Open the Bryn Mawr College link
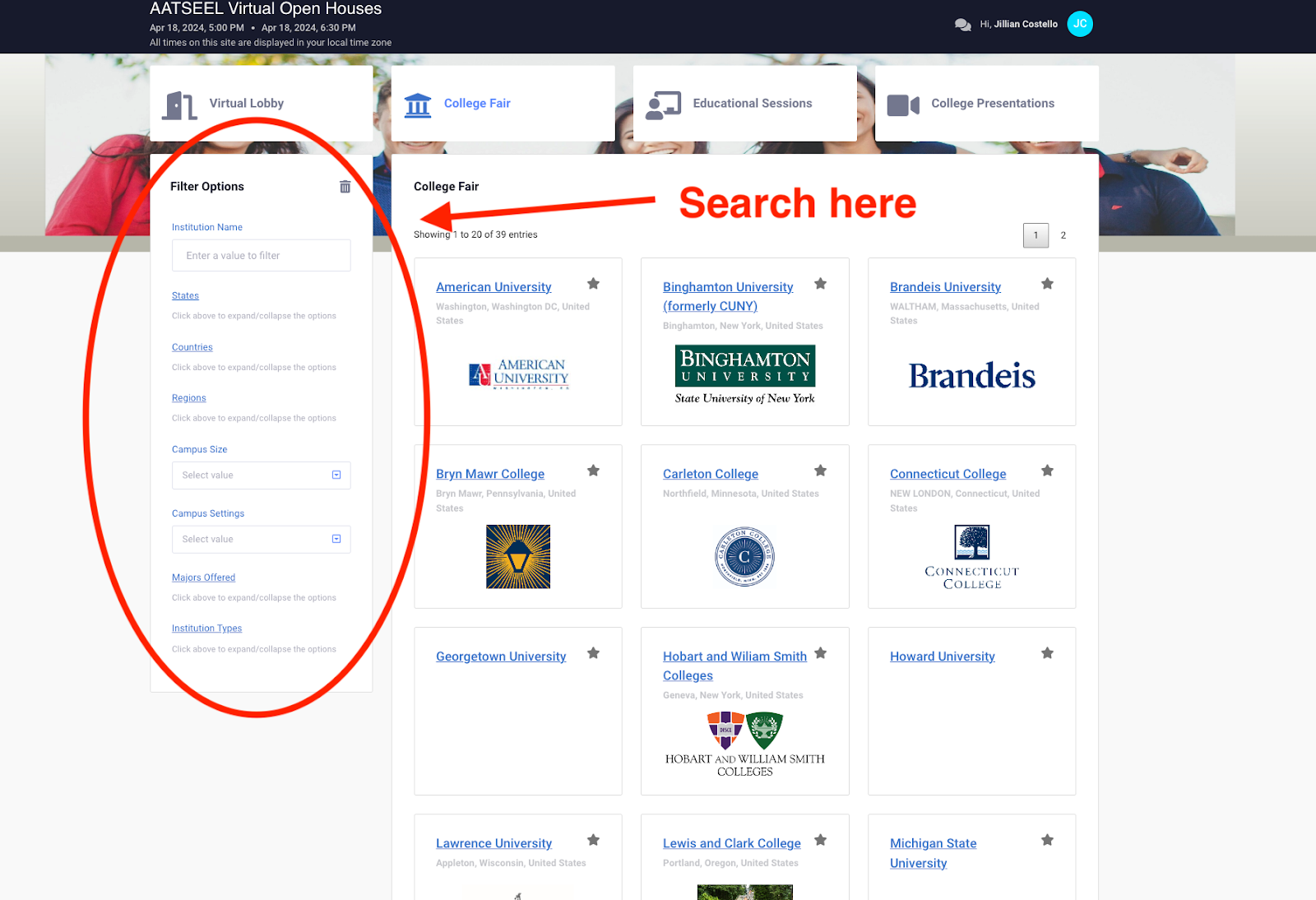The image size is (1316, 900). pos(490,474)
